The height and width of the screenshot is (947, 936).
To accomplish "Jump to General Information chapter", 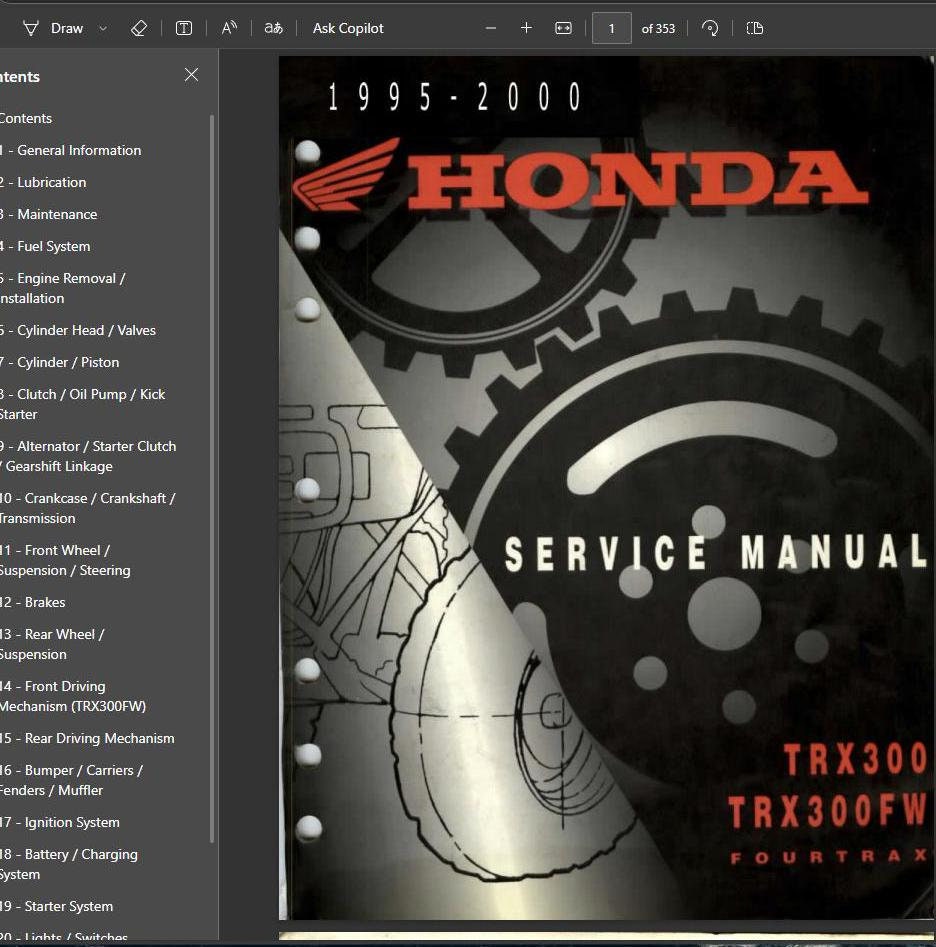I will 71,150.
